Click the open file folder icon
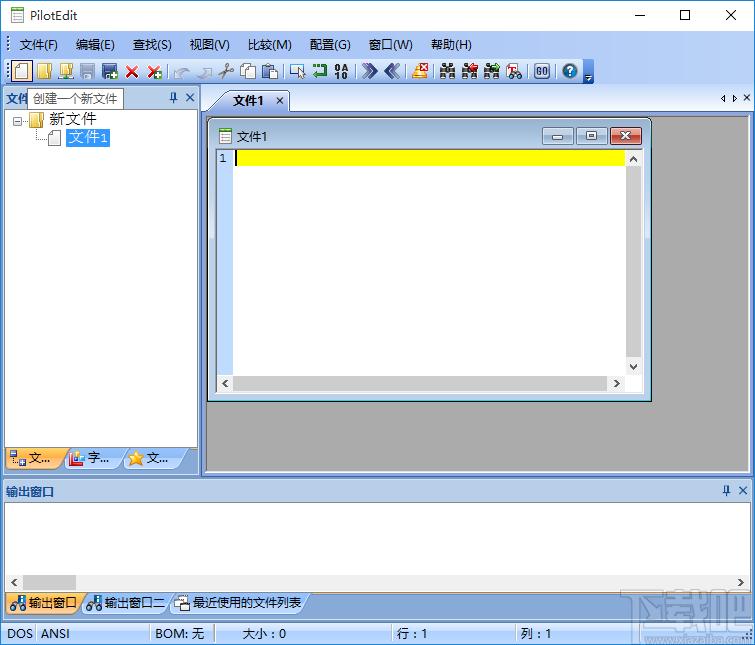This screenshot has height=645, width=755. [44, 71]
